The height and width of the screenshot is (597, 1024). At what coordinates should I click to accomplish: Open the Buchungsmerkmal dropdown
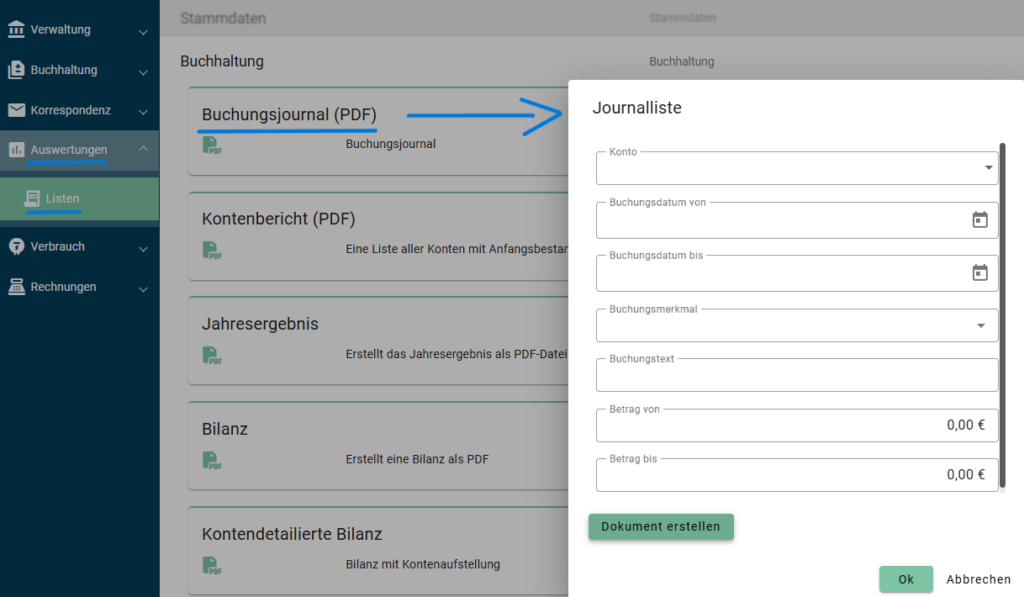click(796, 325)
